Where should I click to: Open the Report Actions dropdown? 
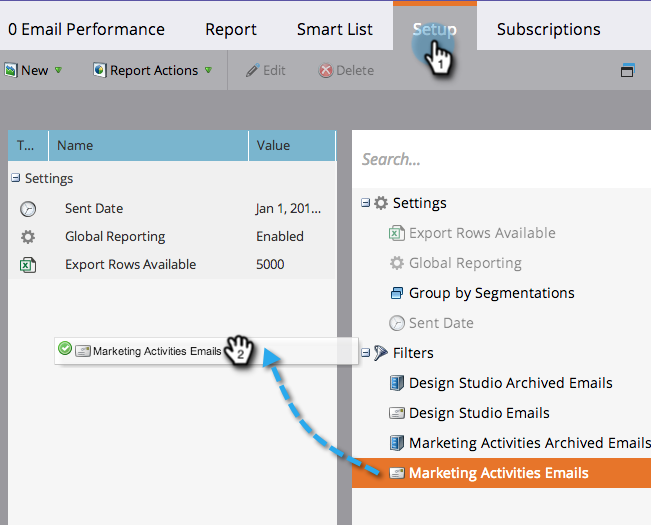(x=152, y=70)
